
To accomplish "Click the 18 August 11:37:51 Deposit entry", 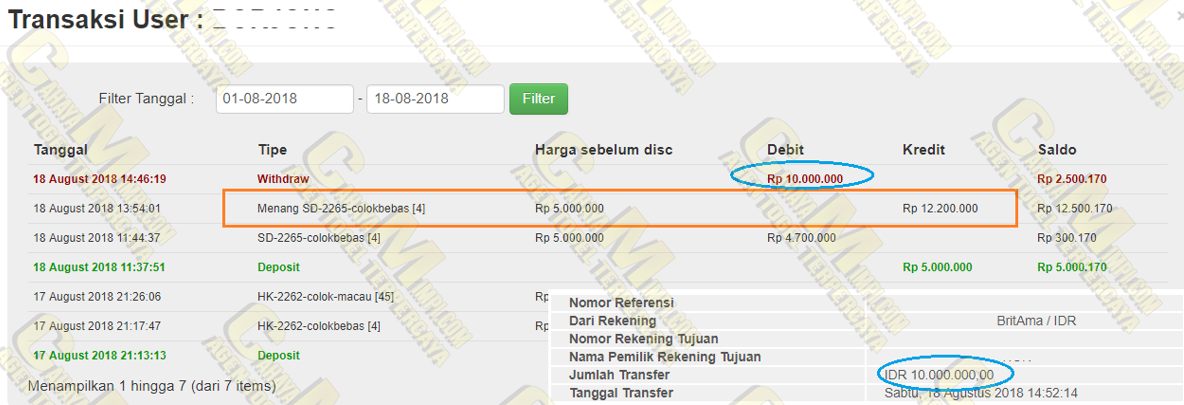I will [278, 268].
